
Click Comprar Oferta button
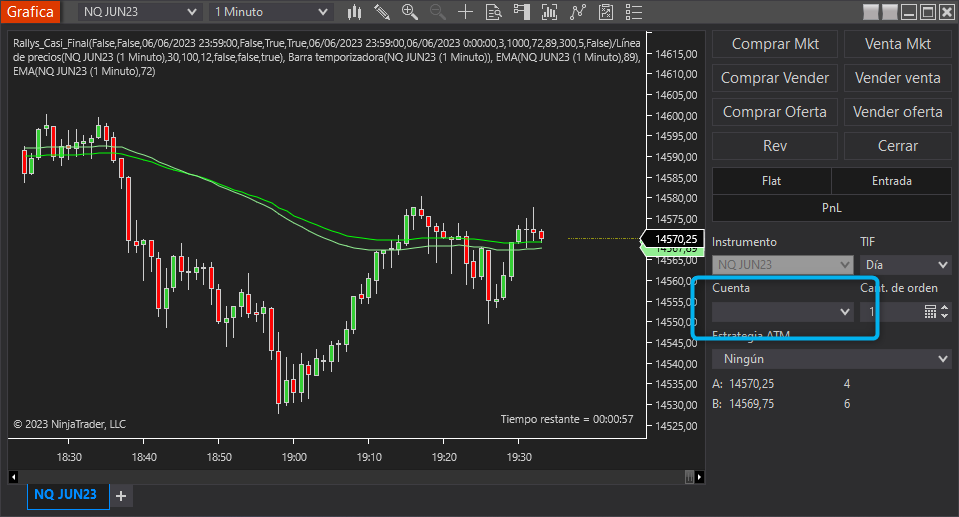pyautogui.click(x=775, y=112)
